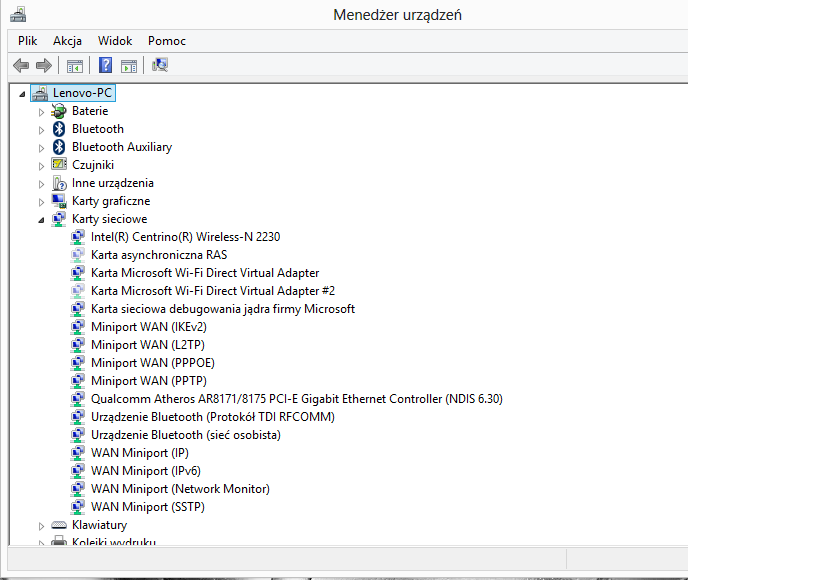Select Karta Microsoft Wi-Fi Direct Virtual Adapter
819x580 pixels.
coord(205,273)
